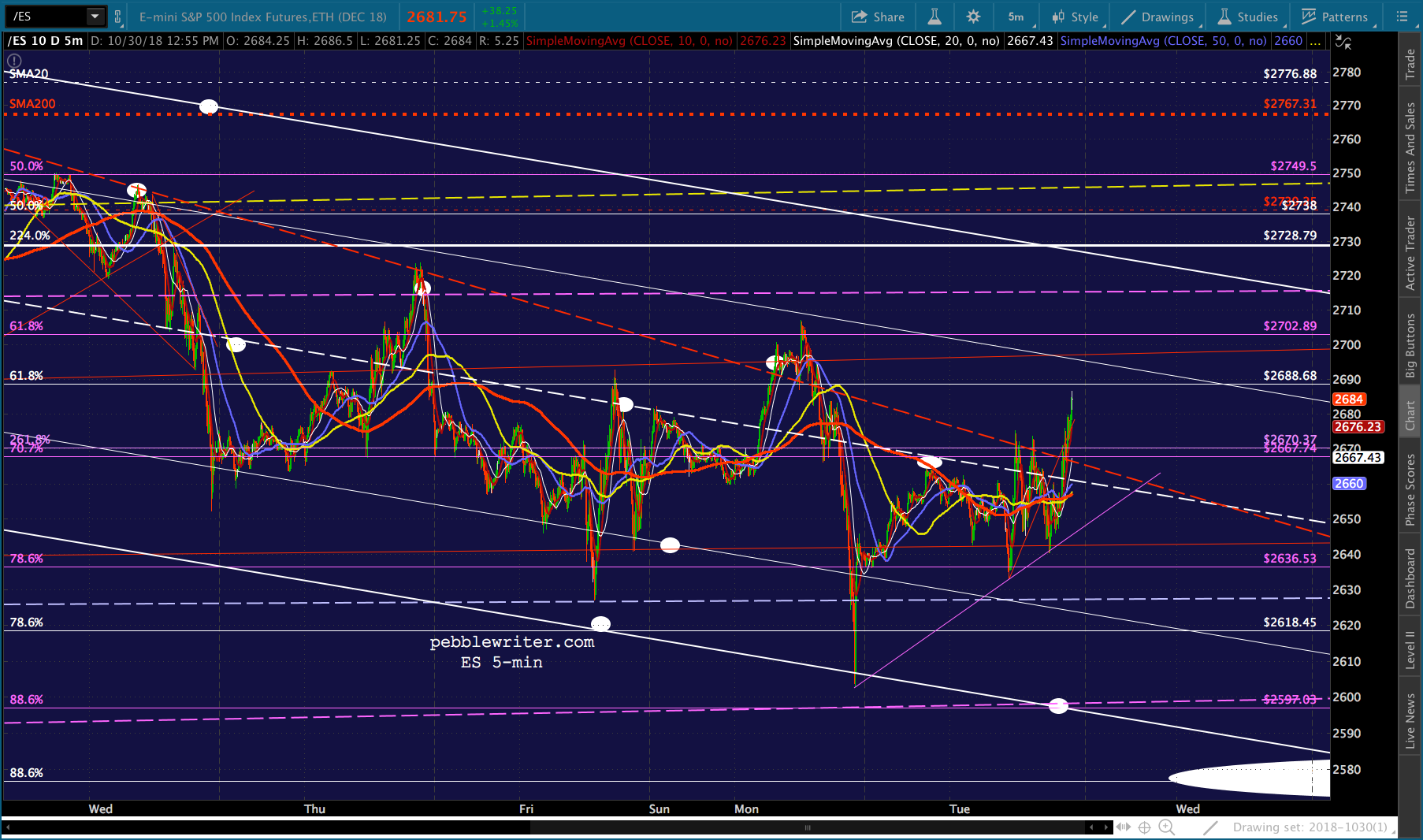
Task: Toggle time axis expansion arrows icon
Action: pos(1123,827)
